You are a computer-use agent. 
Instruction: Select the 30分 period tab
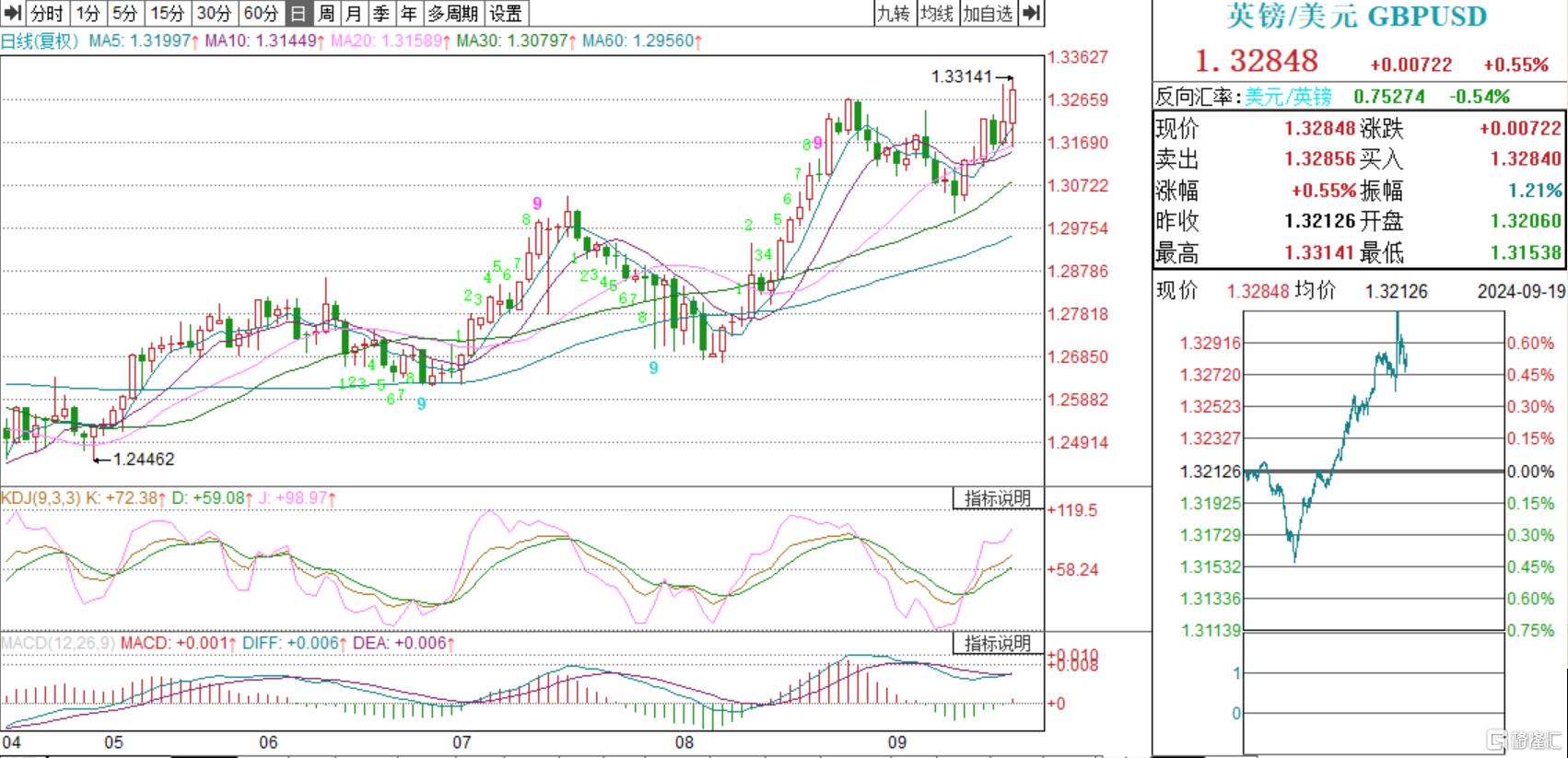coord(214,13)
